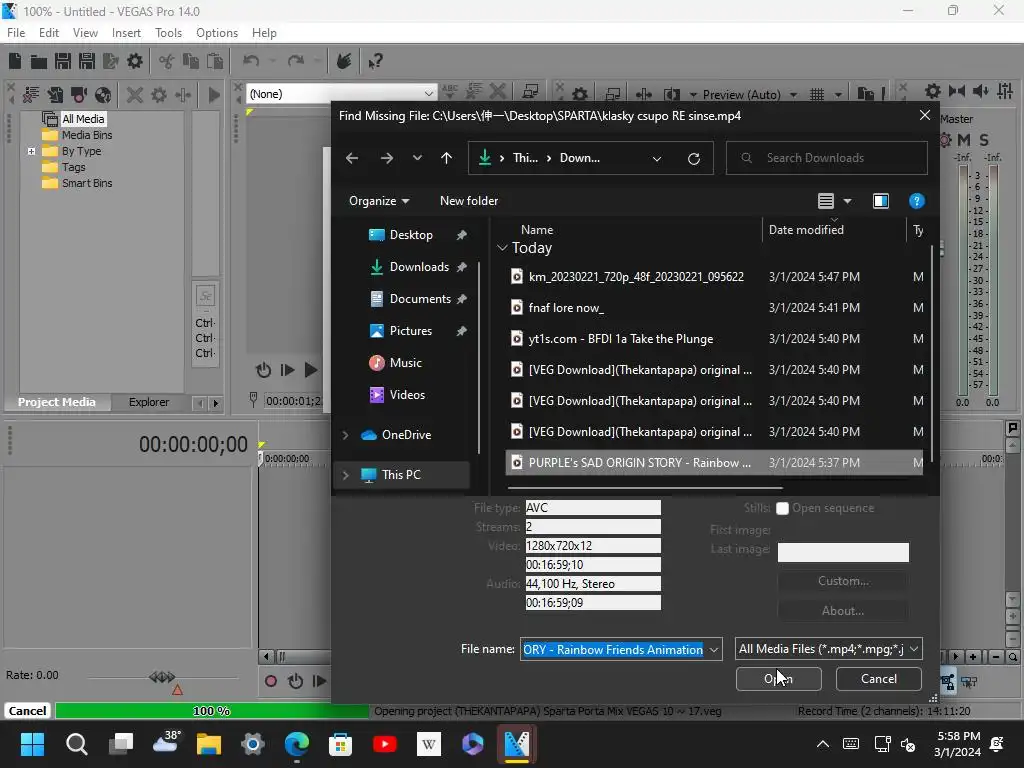The width and height of the screenshot is (1024, 768).
Task: Check the Open sequence checkbox
Action: pos(782,508)
